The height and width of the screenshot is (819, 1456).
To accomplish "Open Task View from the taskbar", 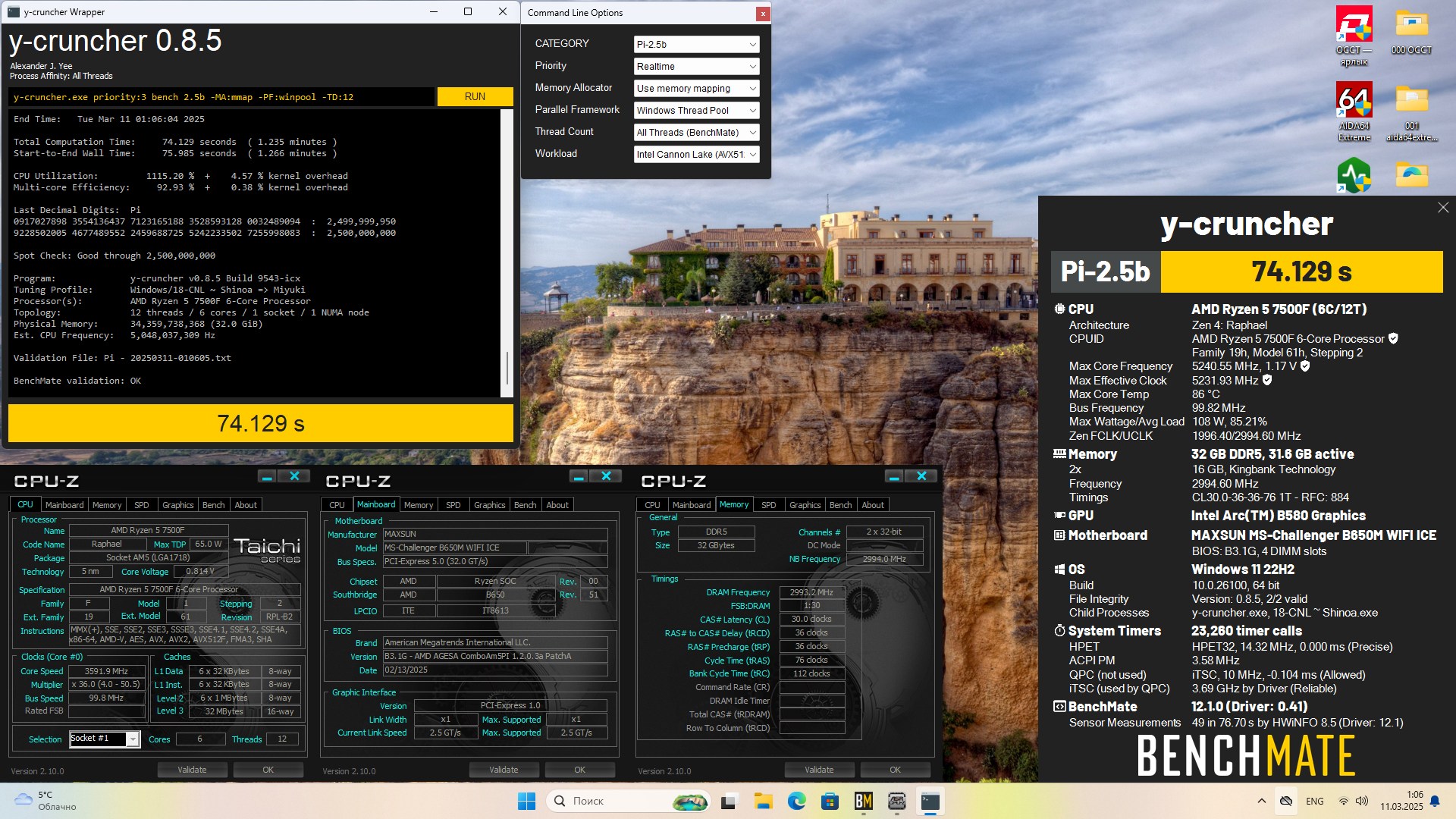I will point(730,801).
